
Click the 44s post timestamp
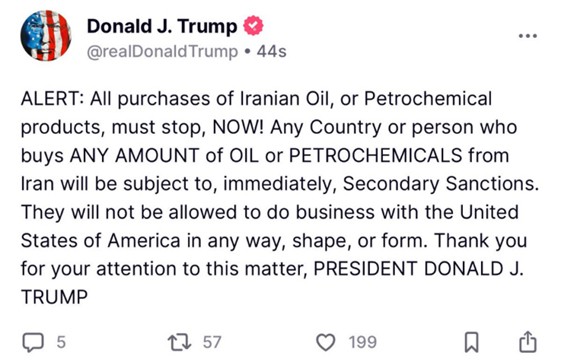(x=272, y=52)
